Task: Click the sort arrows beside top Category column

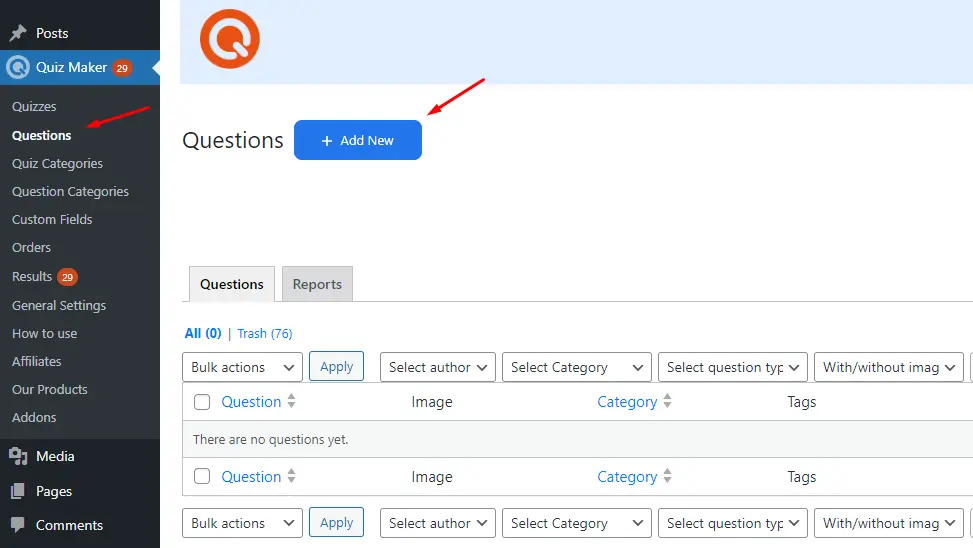Action: pyautogui.click(x=668, y=402)
